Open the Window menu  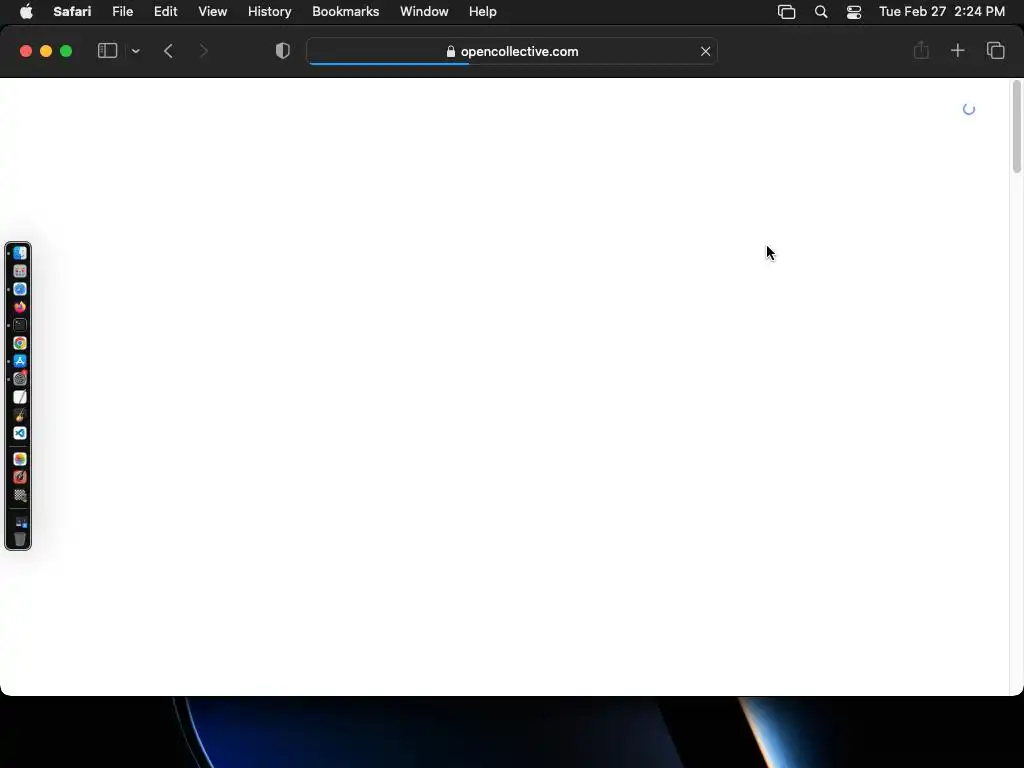pyautogui.click(x=424, y=12)
